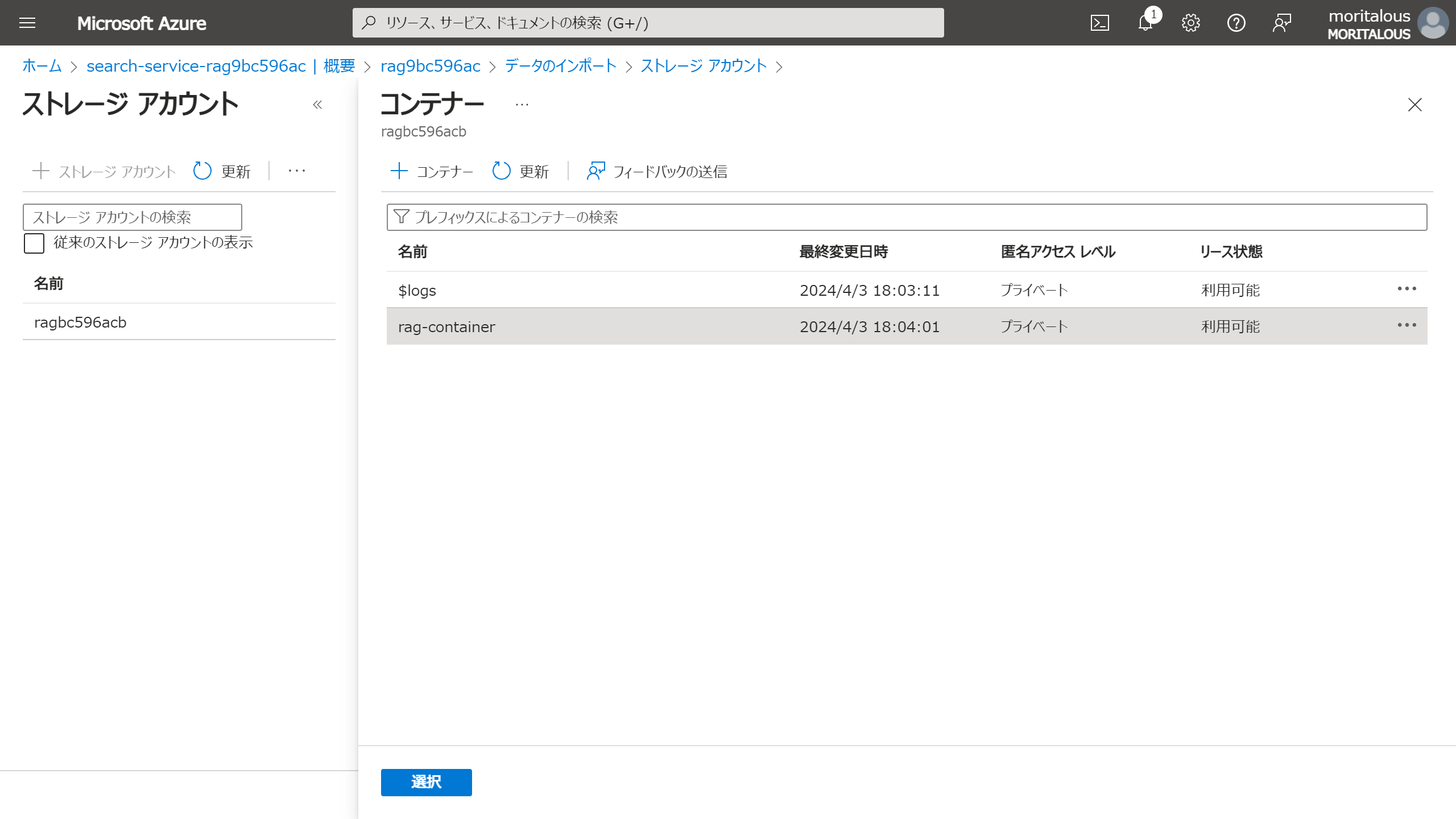Viewport: 1456px width, 819px height.
Task: Go to search-service-rag9bc596ac 概要 link
Action: pyautogui.click(x=221, y=65)
